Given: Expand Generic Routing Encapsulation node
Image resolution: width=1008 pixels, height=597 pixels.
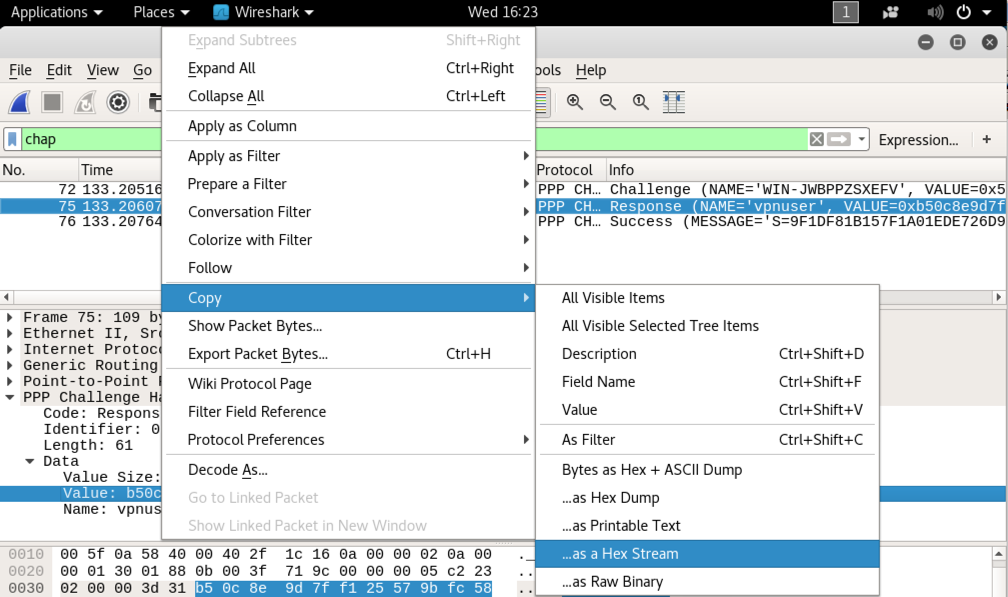Looking at the screenshot, I should 10,366.
